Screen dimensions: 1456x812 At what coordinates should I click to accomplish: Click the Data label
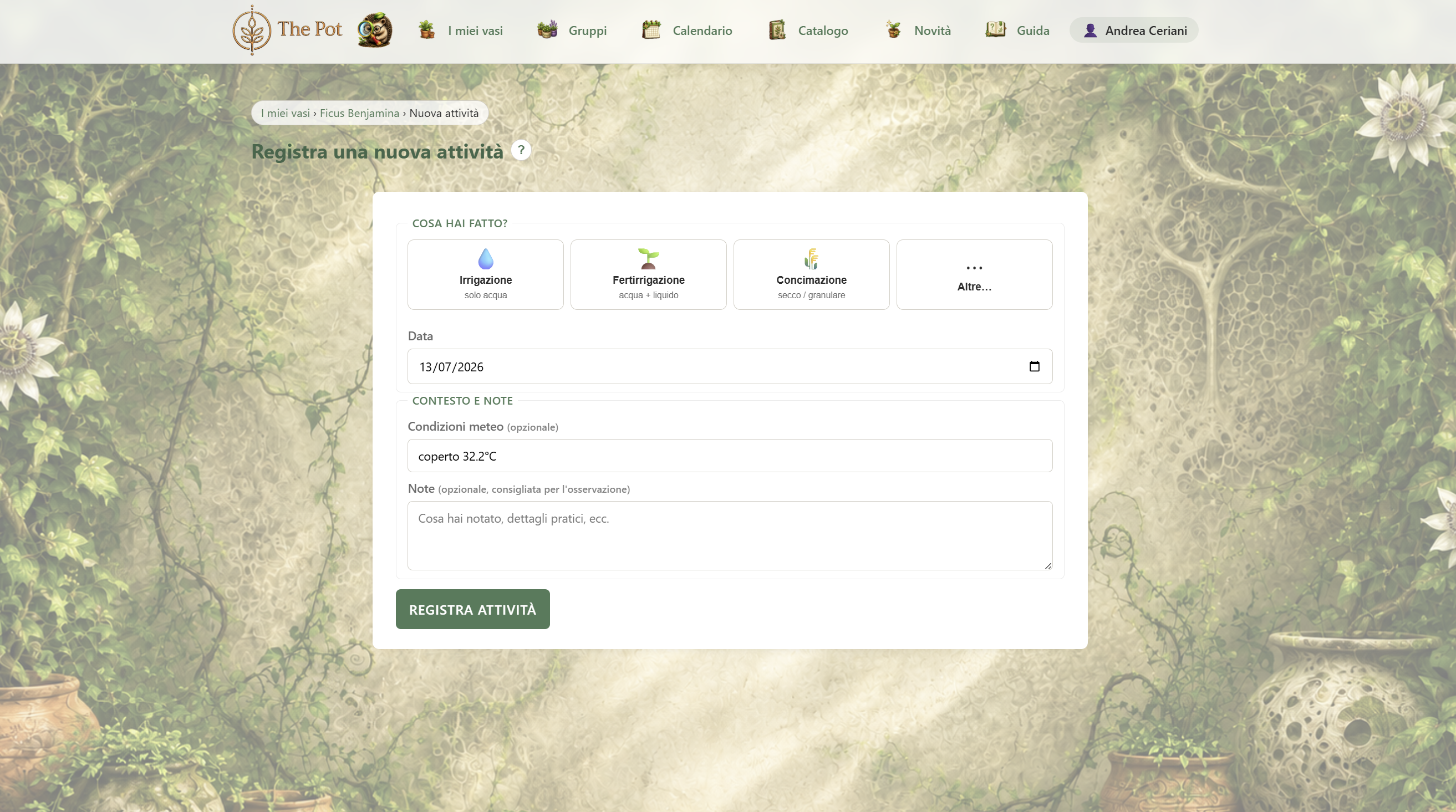tap(420, 336)
